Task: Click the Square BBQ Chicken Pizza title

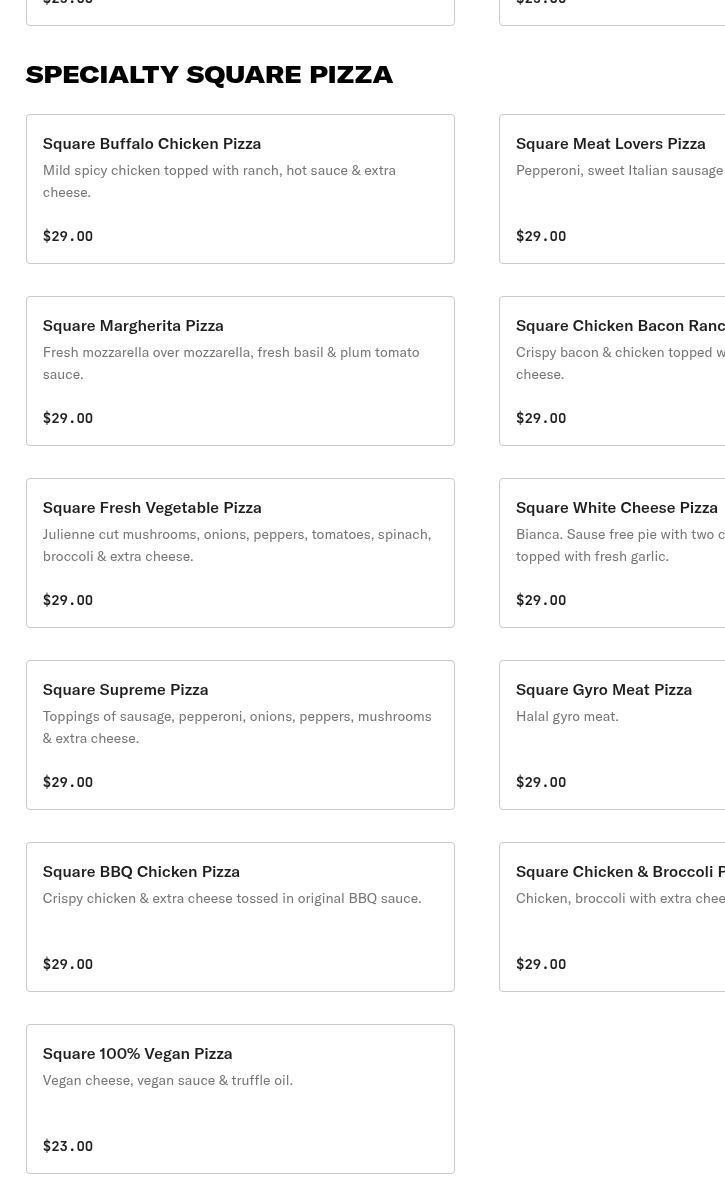Action: (141, 872)
